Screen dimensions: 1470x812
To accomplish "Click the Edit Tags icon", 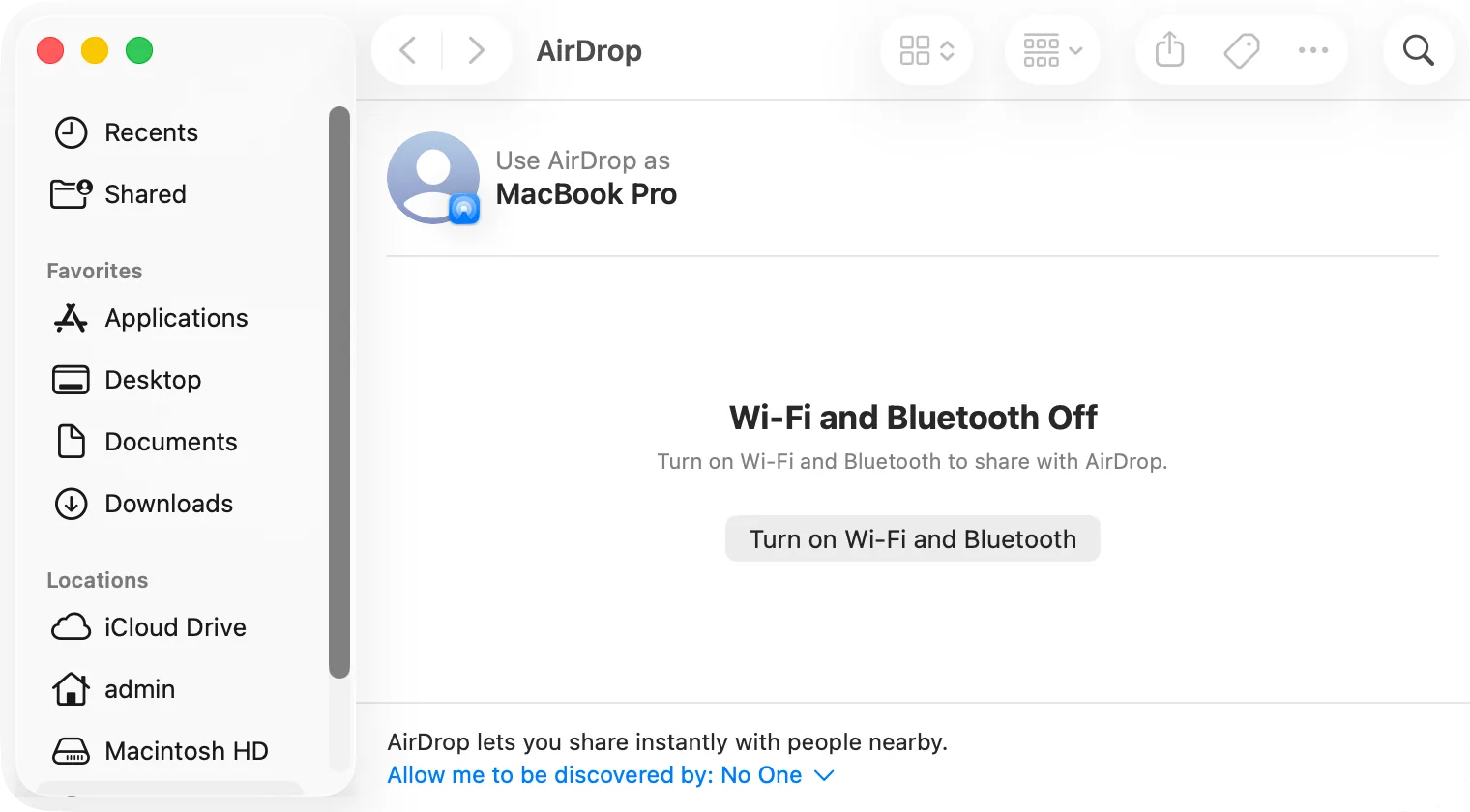I will tap(1242, 50).
